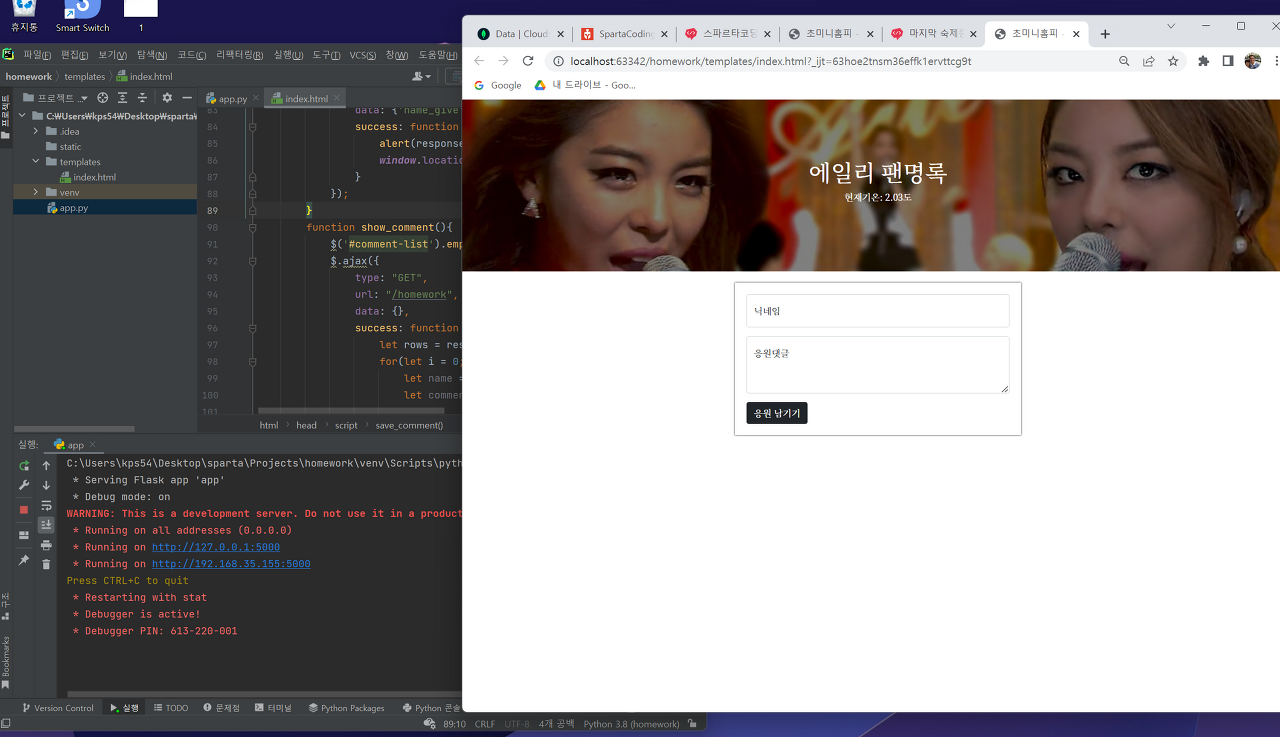Click the 닉네임 input field
Image resolution: width=1280 pixels, height=737 pixels.
(x=877, y=311)
